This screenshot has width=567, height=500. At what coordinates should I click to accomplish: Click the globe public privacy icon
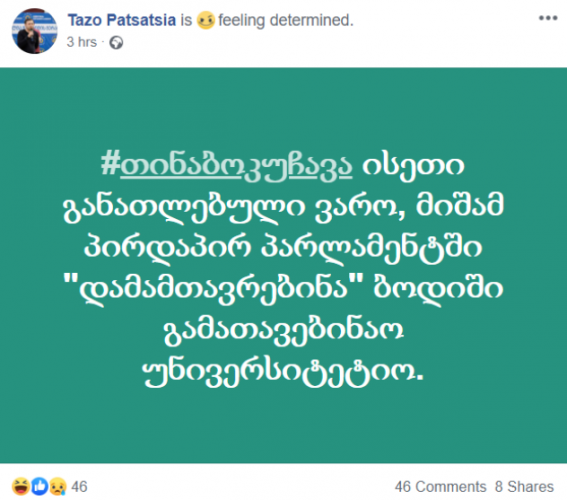click(116, 43)
